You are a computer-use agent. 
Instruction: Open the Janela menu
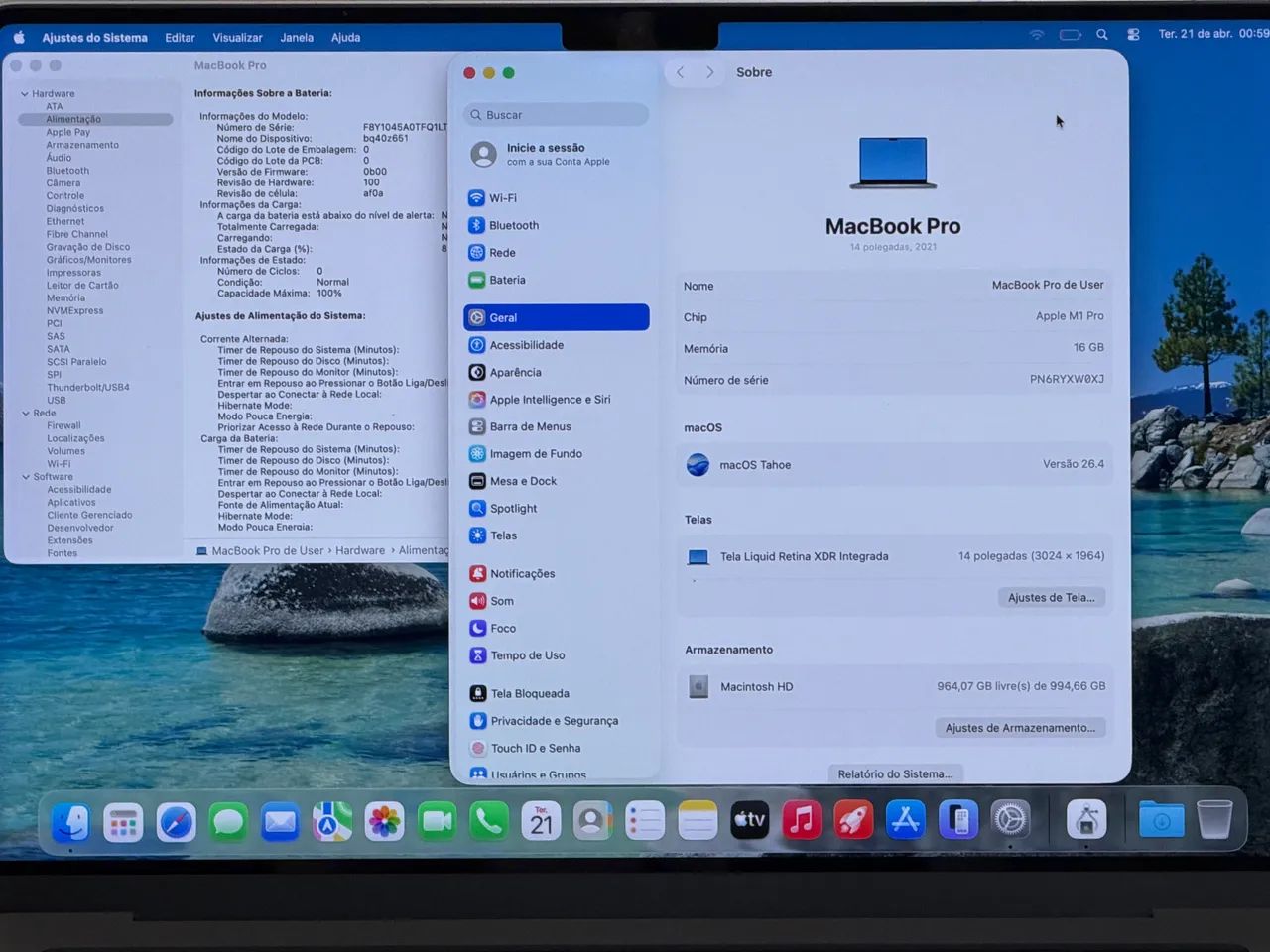[x=297, y=38]
